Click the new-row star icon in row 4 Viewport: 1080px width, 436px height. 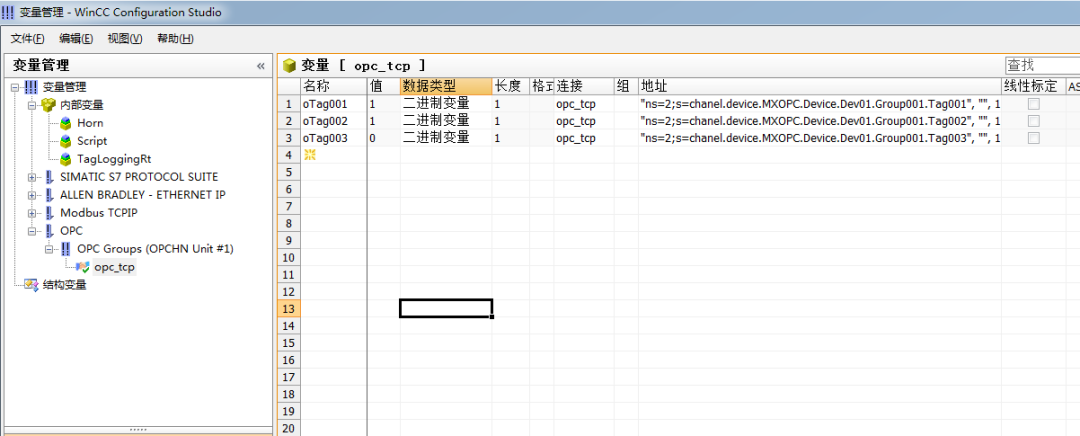pos(310,155)
